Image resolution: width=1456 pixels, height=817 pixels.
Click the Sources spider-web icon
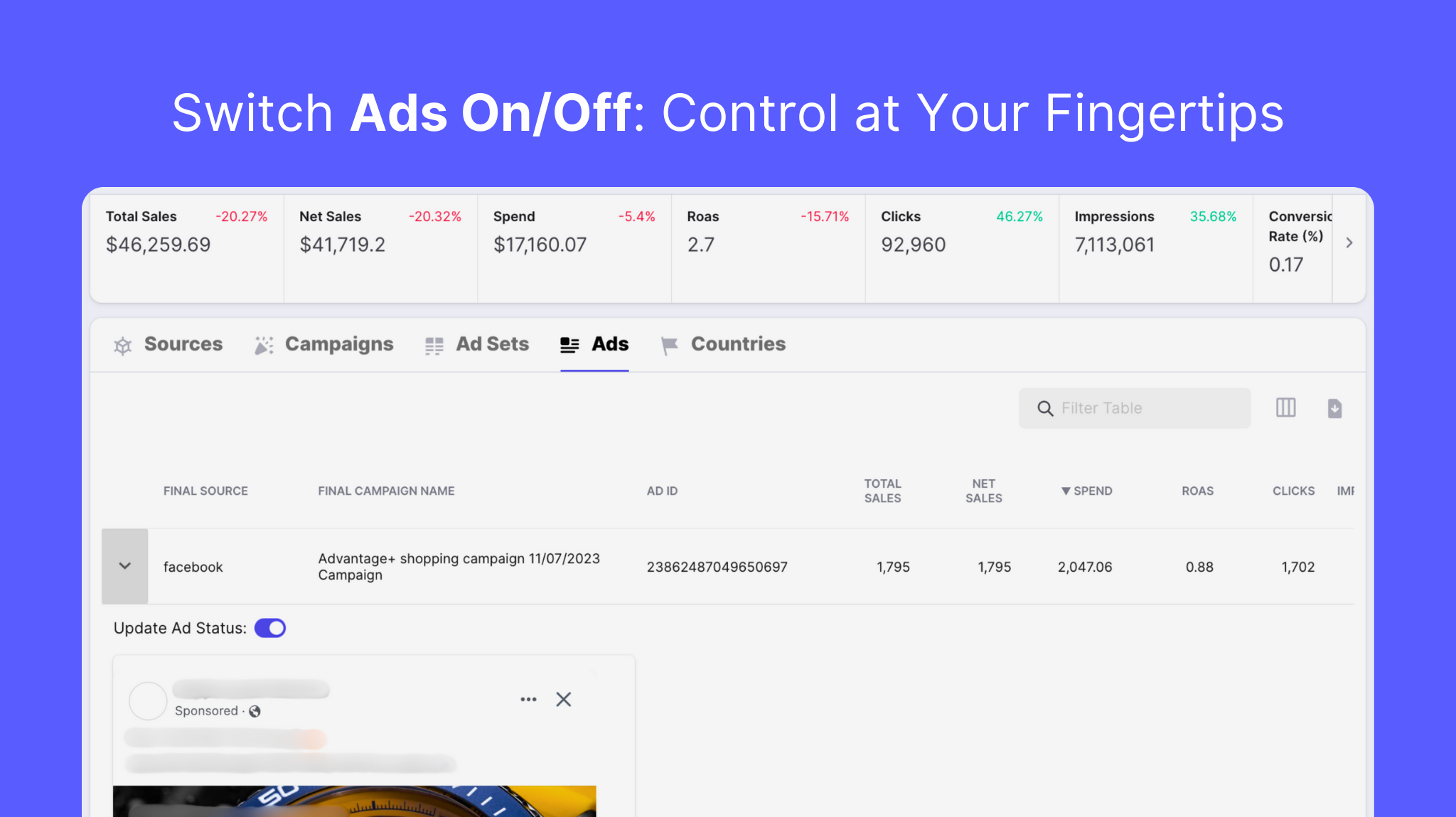point(123,346)
